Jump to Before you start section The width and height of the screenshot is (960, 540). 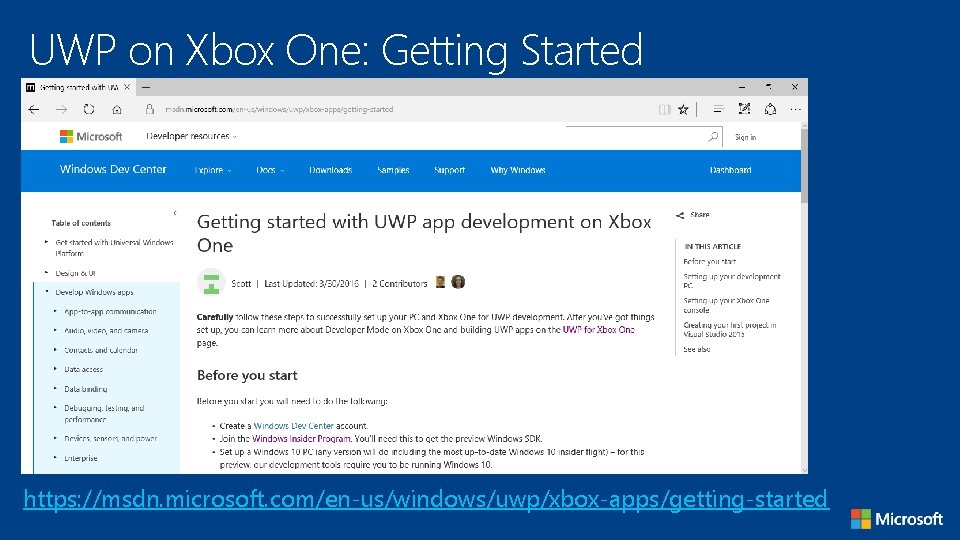tap(710, 261)
